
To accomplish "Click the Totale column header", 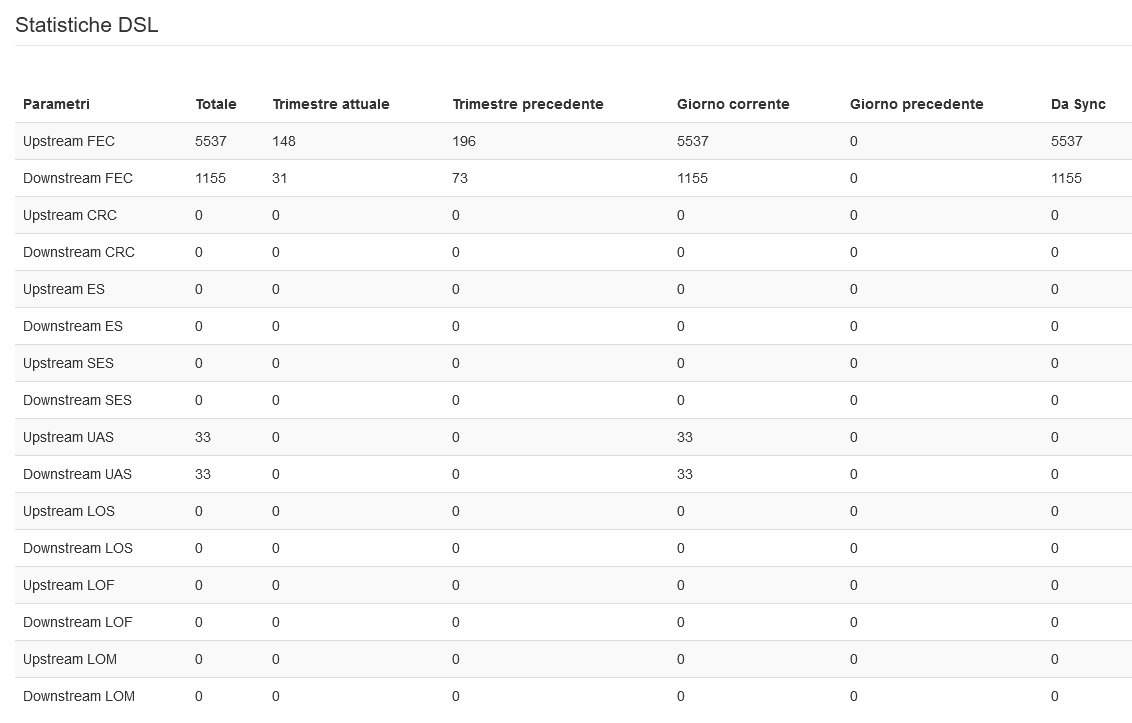I will [216, 104].
